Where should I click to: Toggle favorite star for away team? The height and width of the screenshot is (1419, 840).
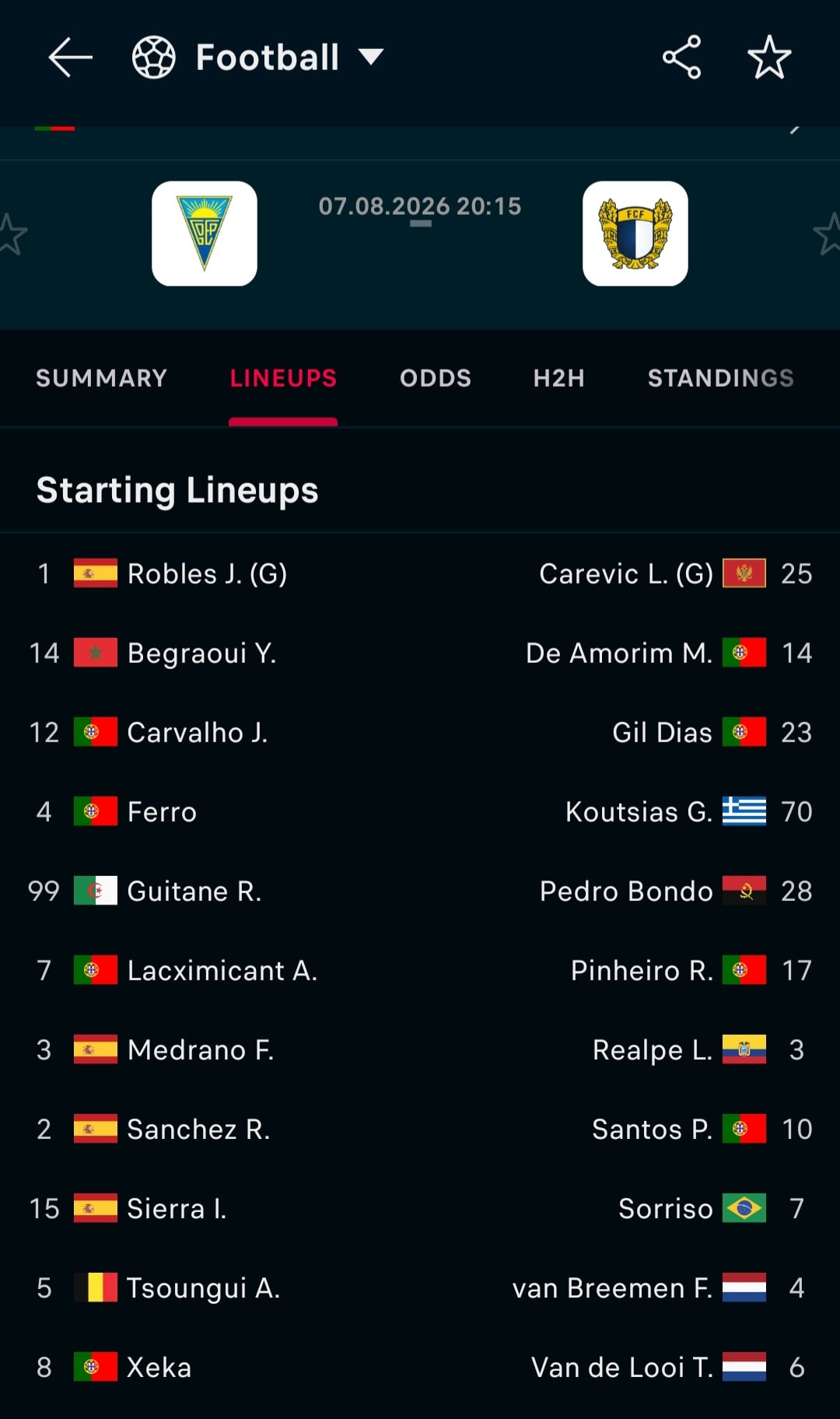point(827,234)
